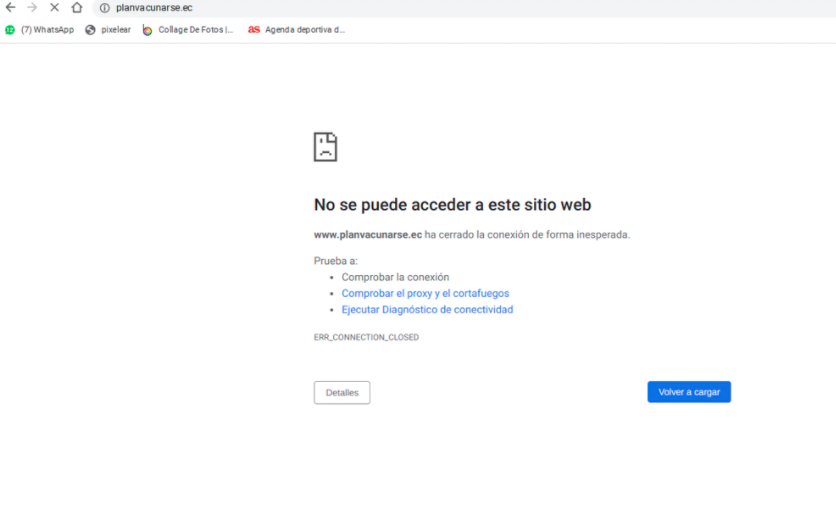
Task: Click the browser back arrow
Action: point(10,7)
